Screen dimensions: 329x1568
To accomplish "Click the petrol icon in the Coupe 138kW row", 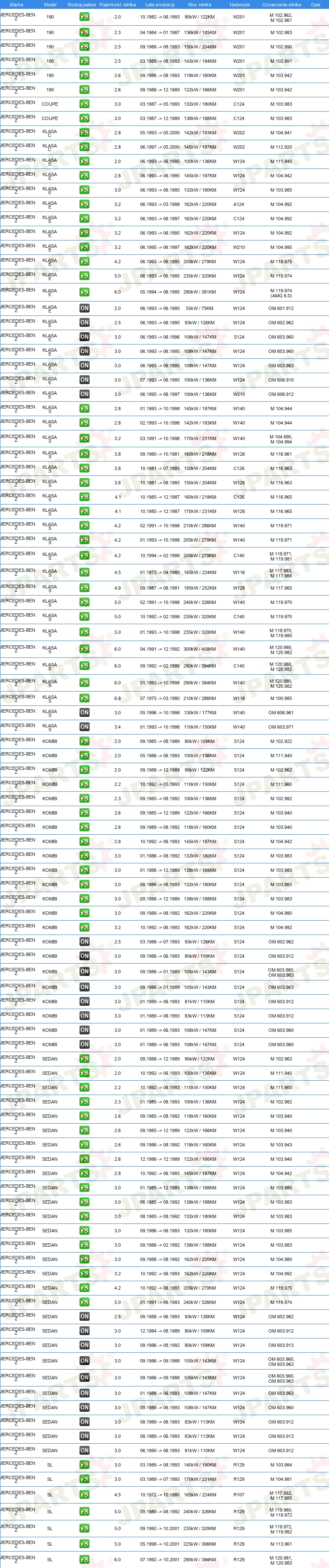I will (x=84, y=119).
